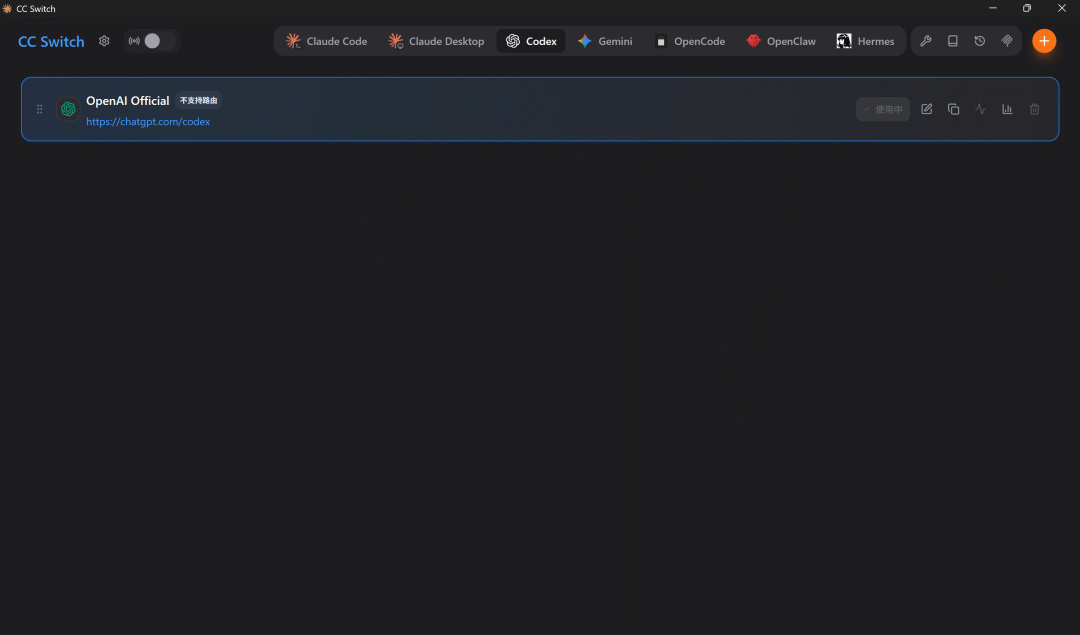Click the drag handle of OpenAI Official

pyautogui.click(x=40, y=109)
